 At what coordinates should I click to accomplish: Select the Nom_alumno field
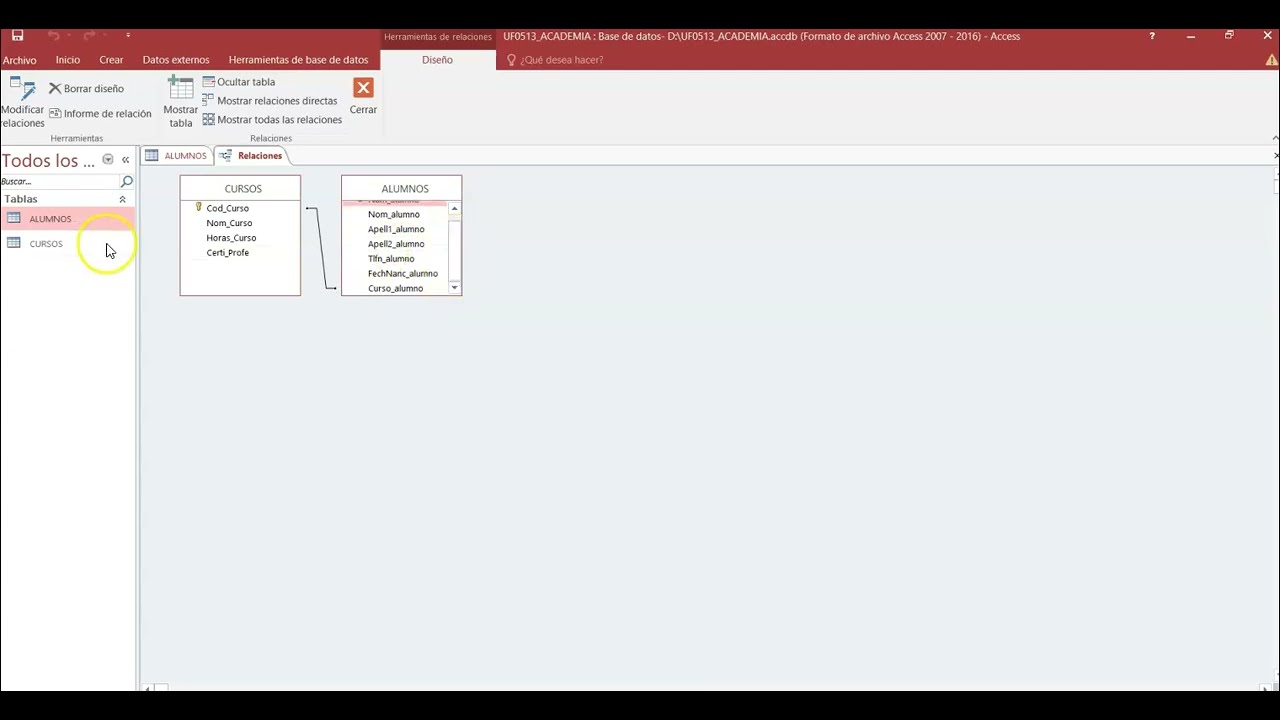click(394, 214)
